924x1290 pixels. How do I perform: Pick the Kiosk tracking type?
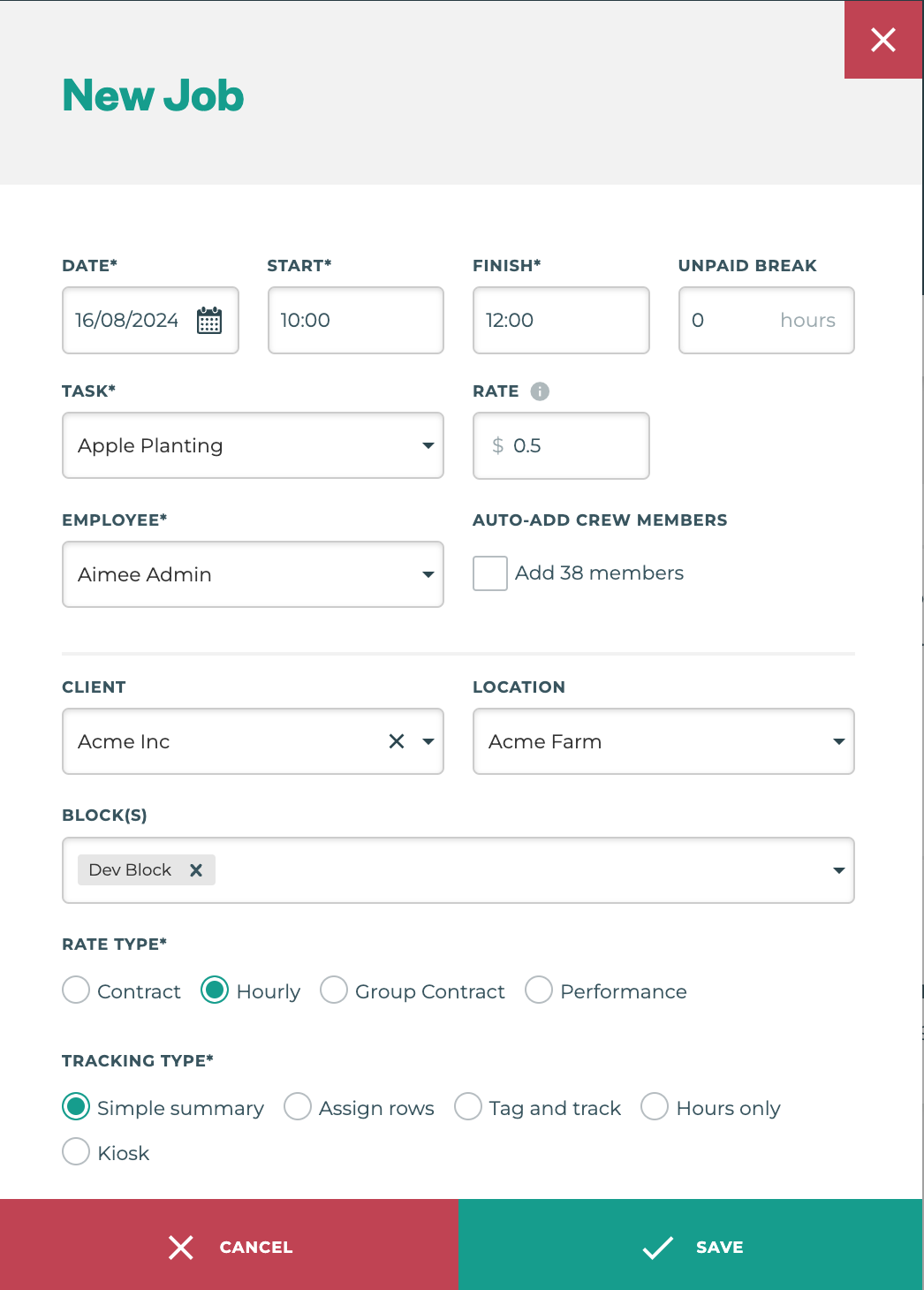point(77,1152)
